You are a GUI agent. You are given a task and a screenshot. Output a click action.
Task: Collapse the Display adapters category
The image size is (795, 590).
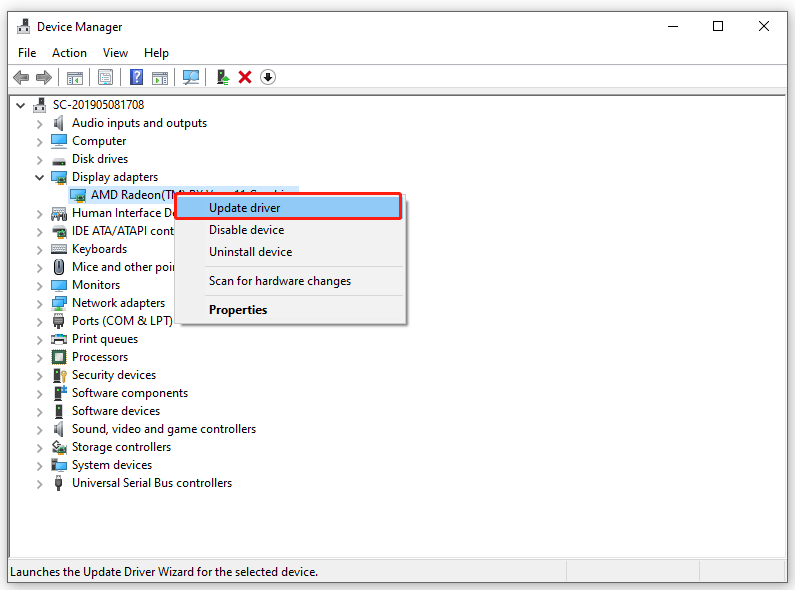pos(40,177)
